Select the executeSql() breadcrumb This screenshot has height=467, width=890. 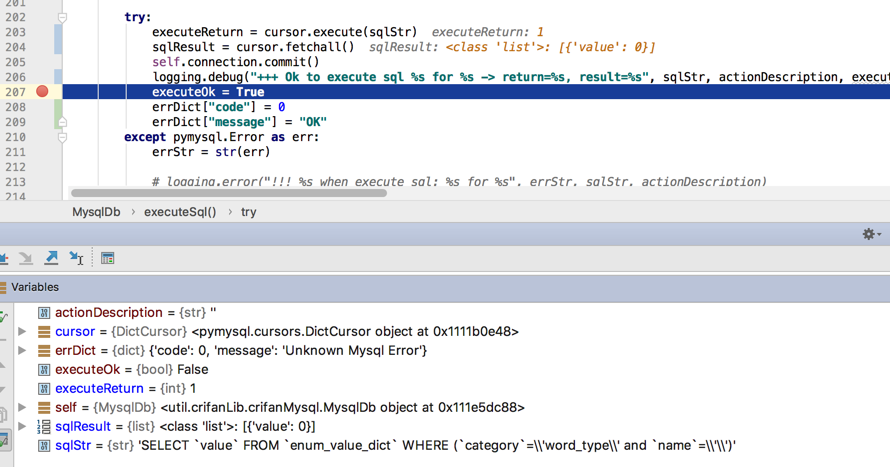180,212
